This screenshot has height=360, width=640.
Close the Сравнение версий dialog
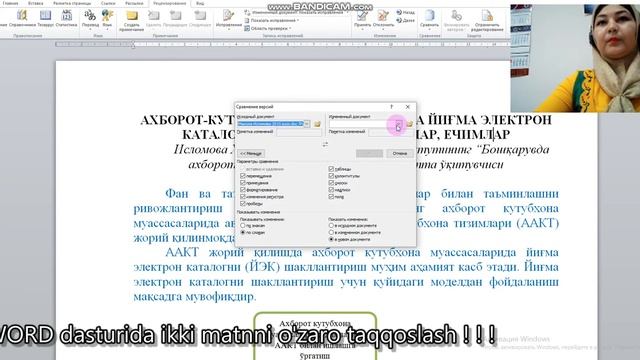tap(407, 107)
